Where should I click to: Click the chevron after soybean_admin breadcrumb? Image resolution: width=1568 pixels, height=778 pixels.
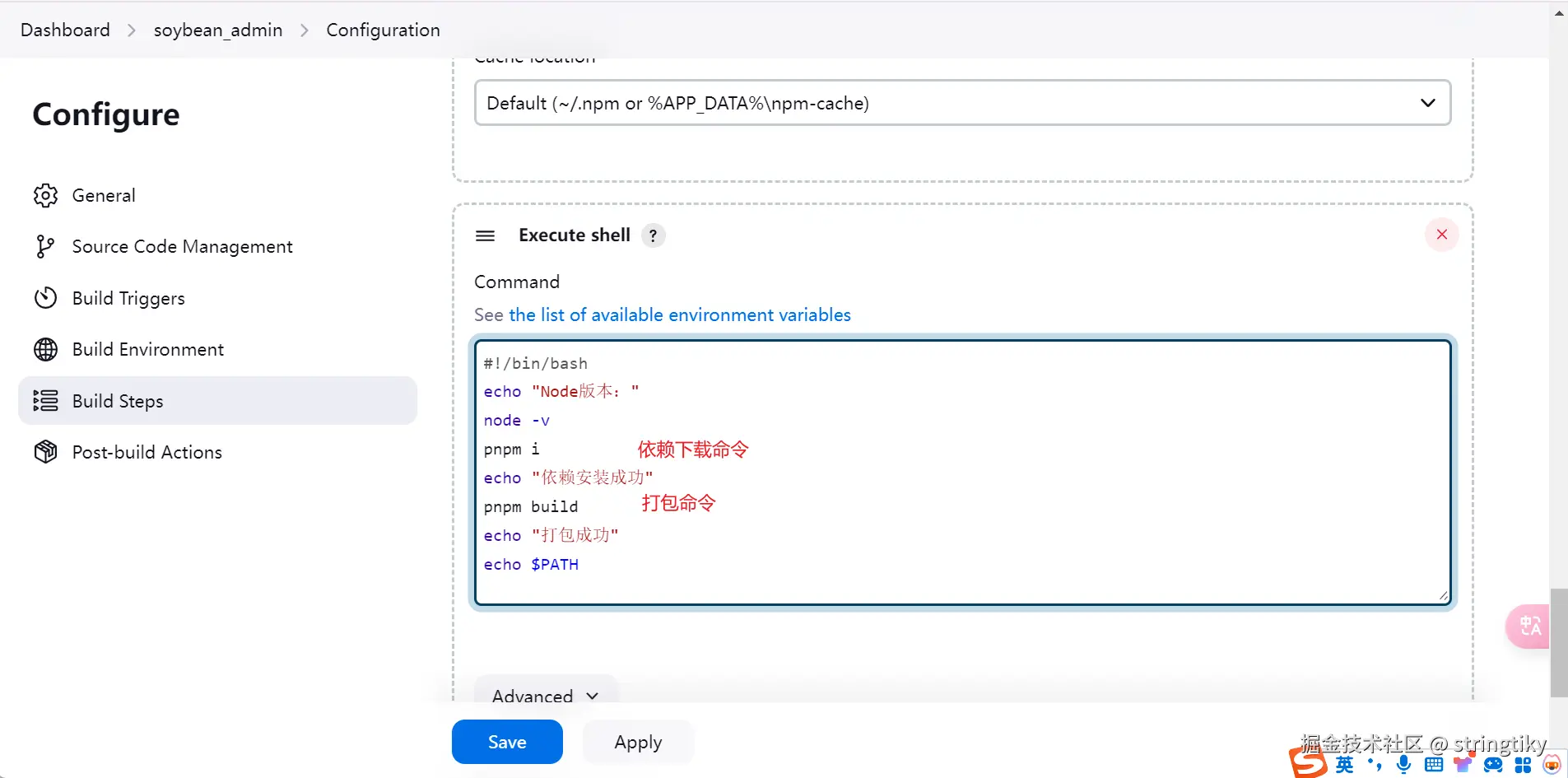point(305,30)
